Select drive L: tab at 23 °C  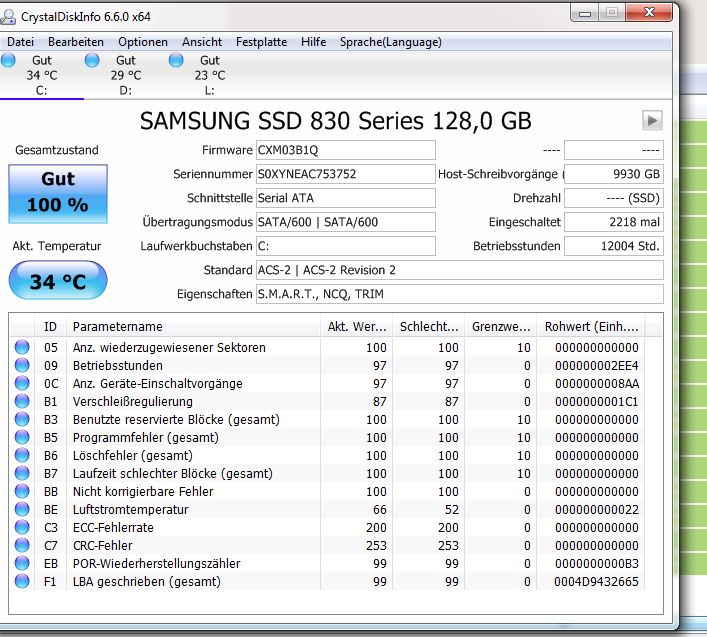click(x=209, y=75)
